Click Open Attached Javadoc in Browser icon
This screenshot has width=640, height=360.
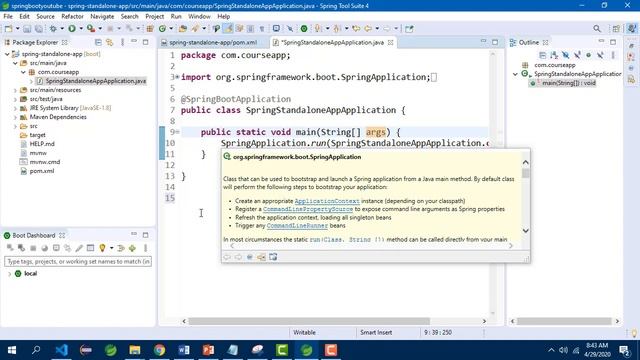(273, 257)
